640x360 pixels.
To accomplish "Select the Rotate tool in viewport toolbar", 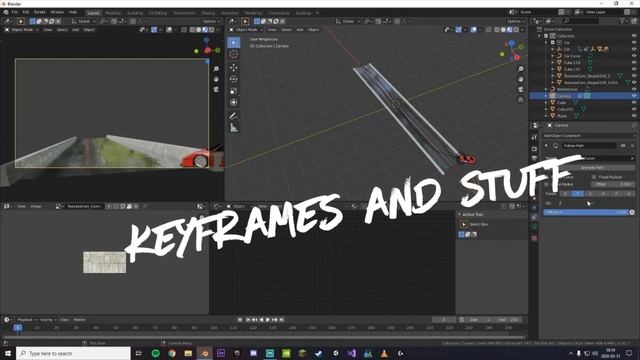I will click(234, 79).
